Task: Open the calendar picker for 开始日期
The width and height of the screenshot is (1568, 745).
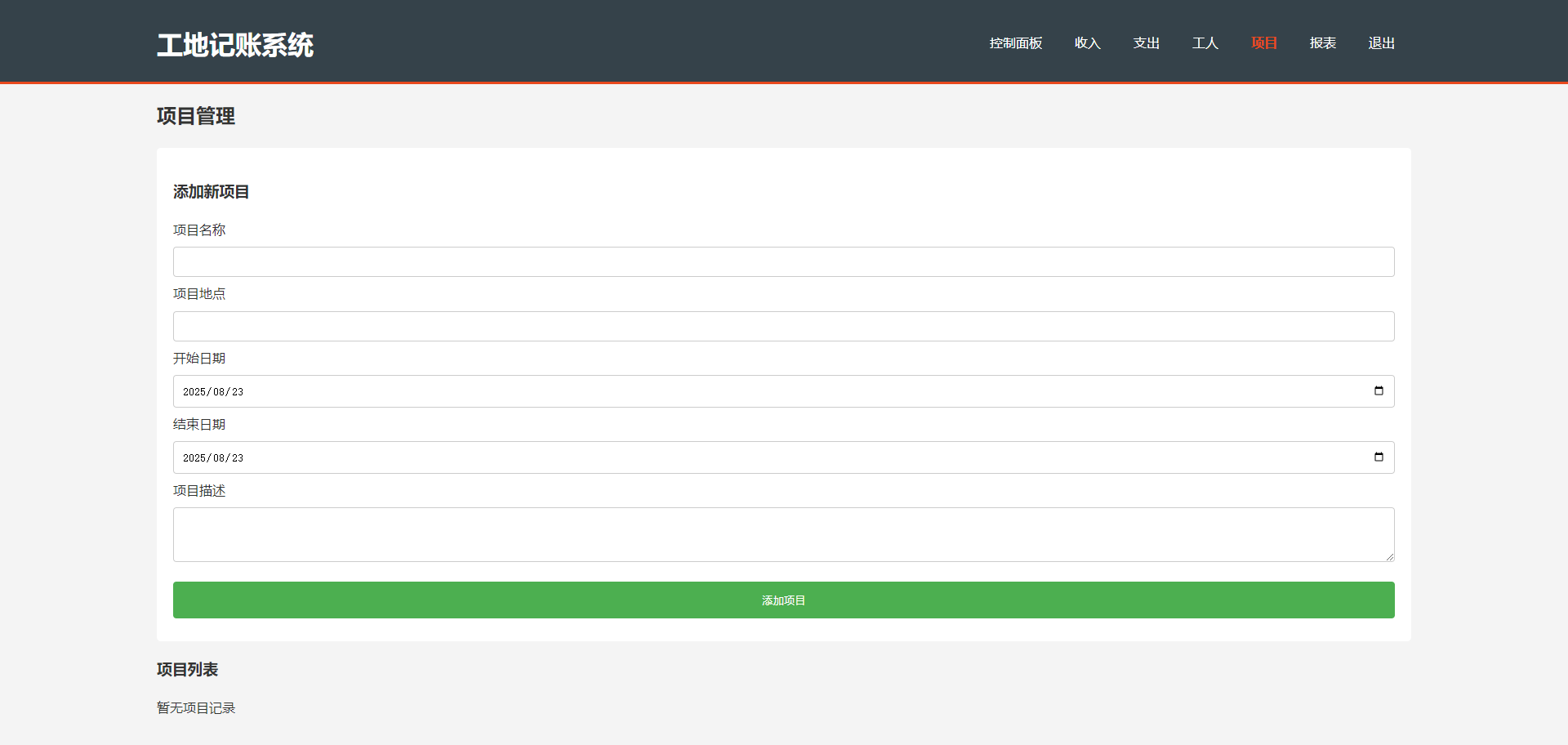Action: (x=1379, y=391)
